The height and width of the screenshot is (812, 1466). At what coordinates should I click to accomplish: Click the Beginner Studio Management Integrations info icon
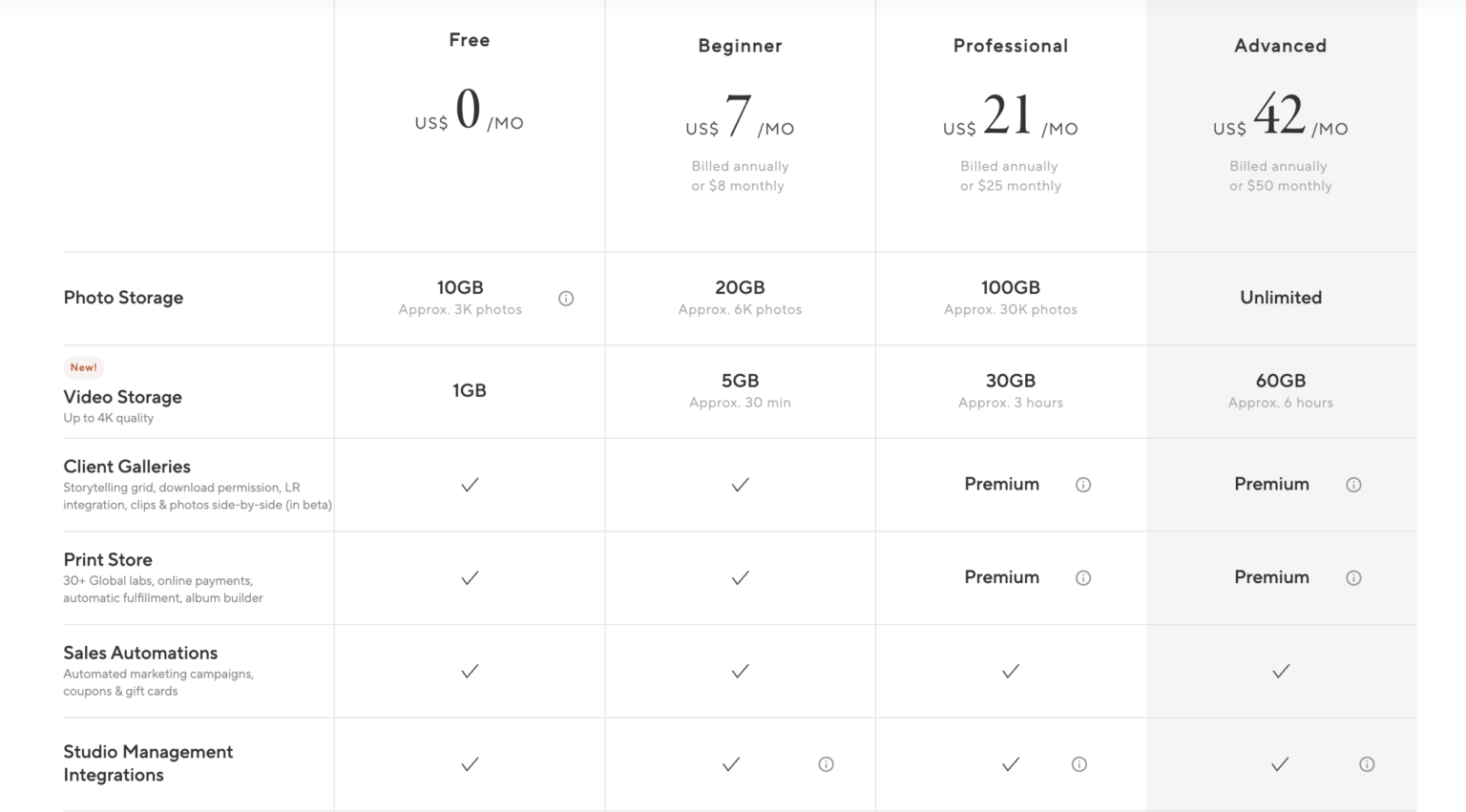tap(826, 764)
